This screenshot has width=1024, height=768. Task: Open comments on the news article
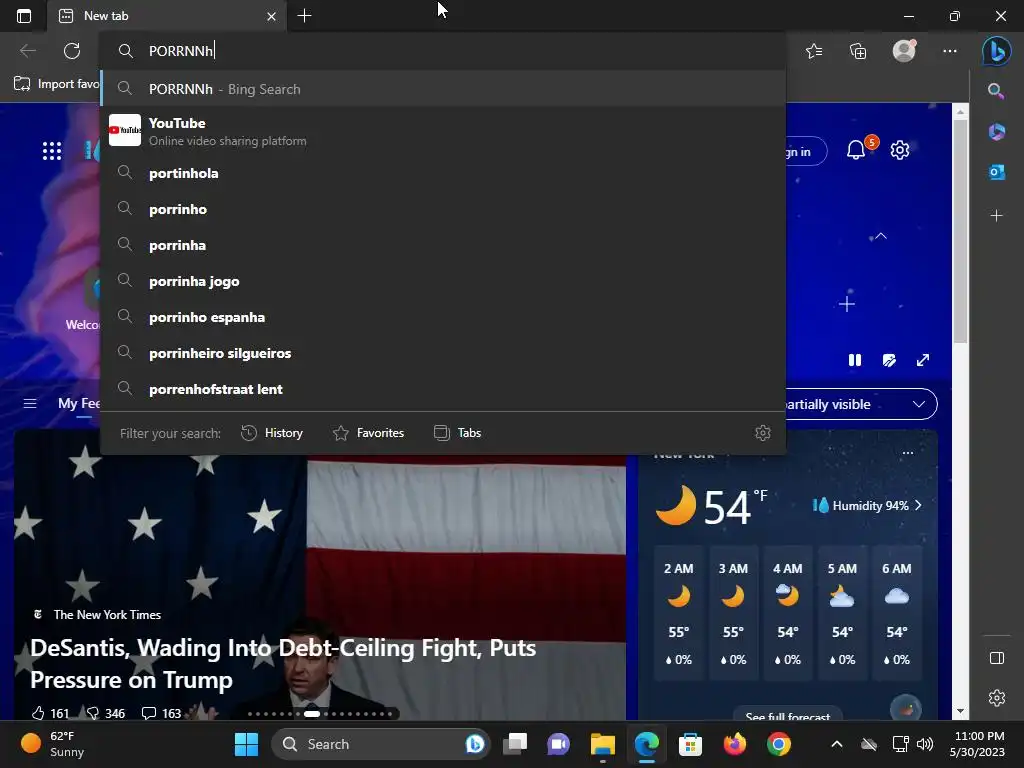pos(161,713)
